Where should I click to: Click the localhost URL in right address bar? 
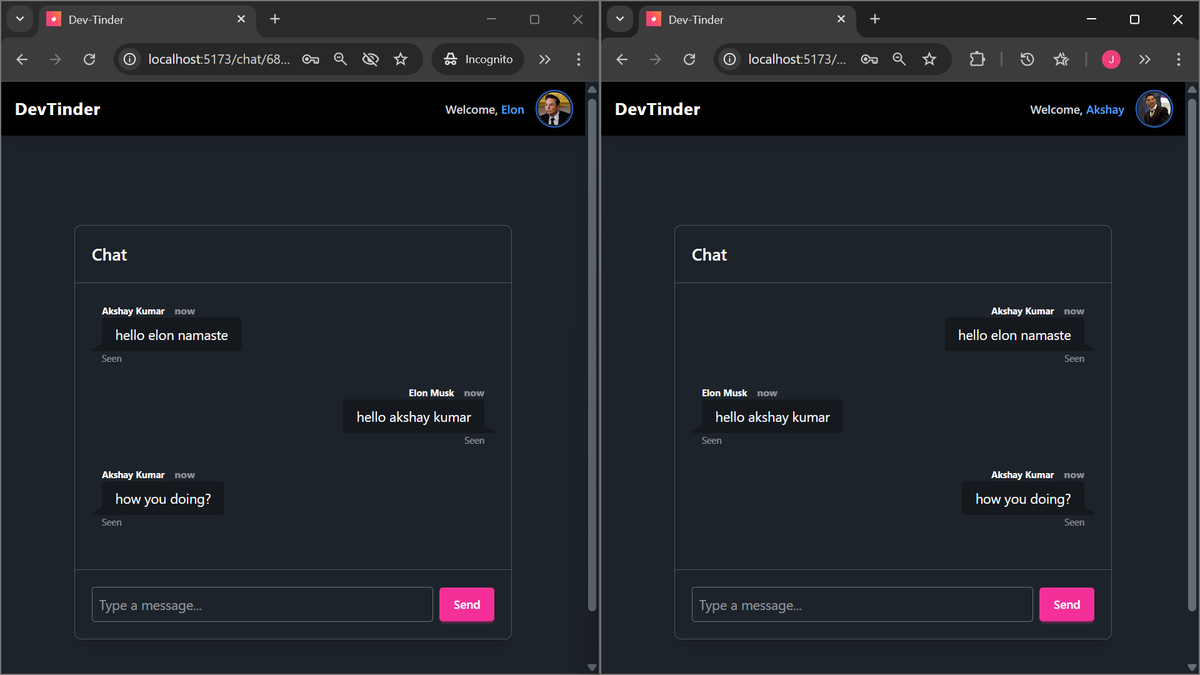click(797, 59)
